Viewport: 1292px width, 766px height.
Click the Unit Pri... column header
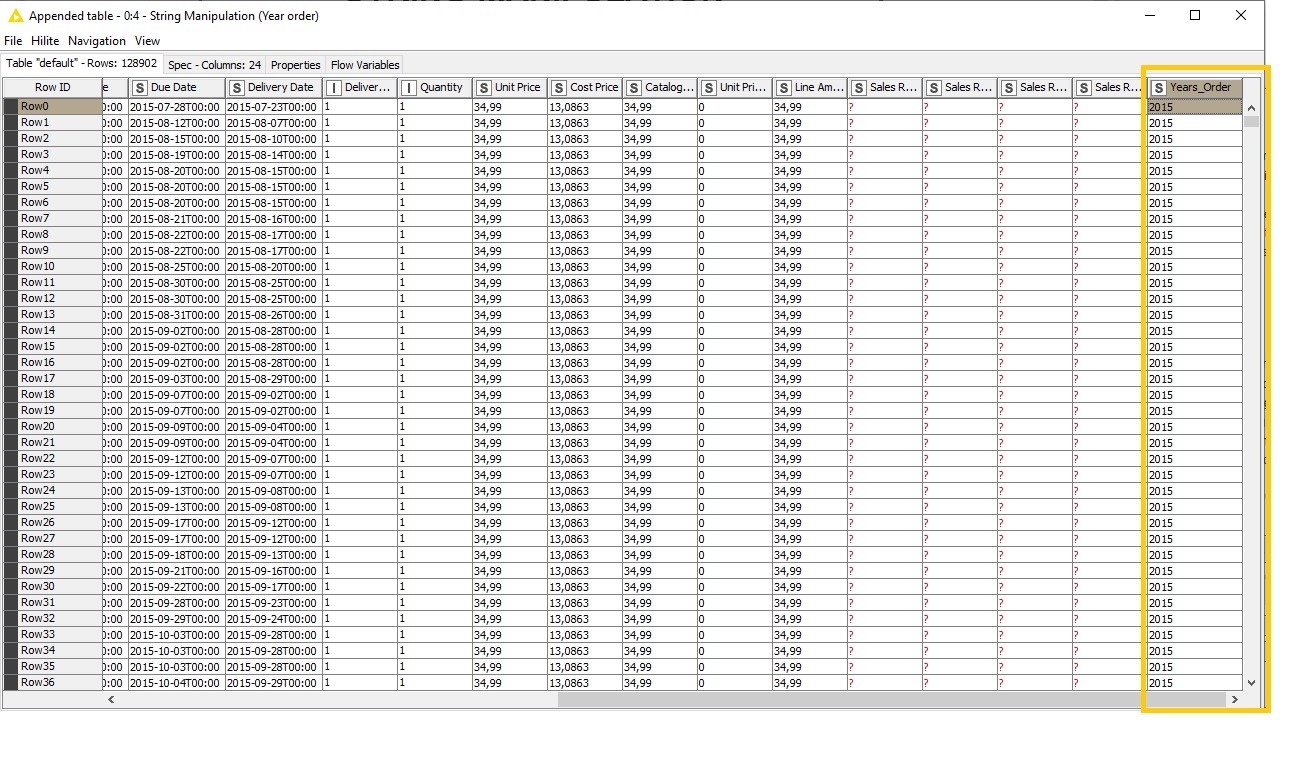coord(735,88)
